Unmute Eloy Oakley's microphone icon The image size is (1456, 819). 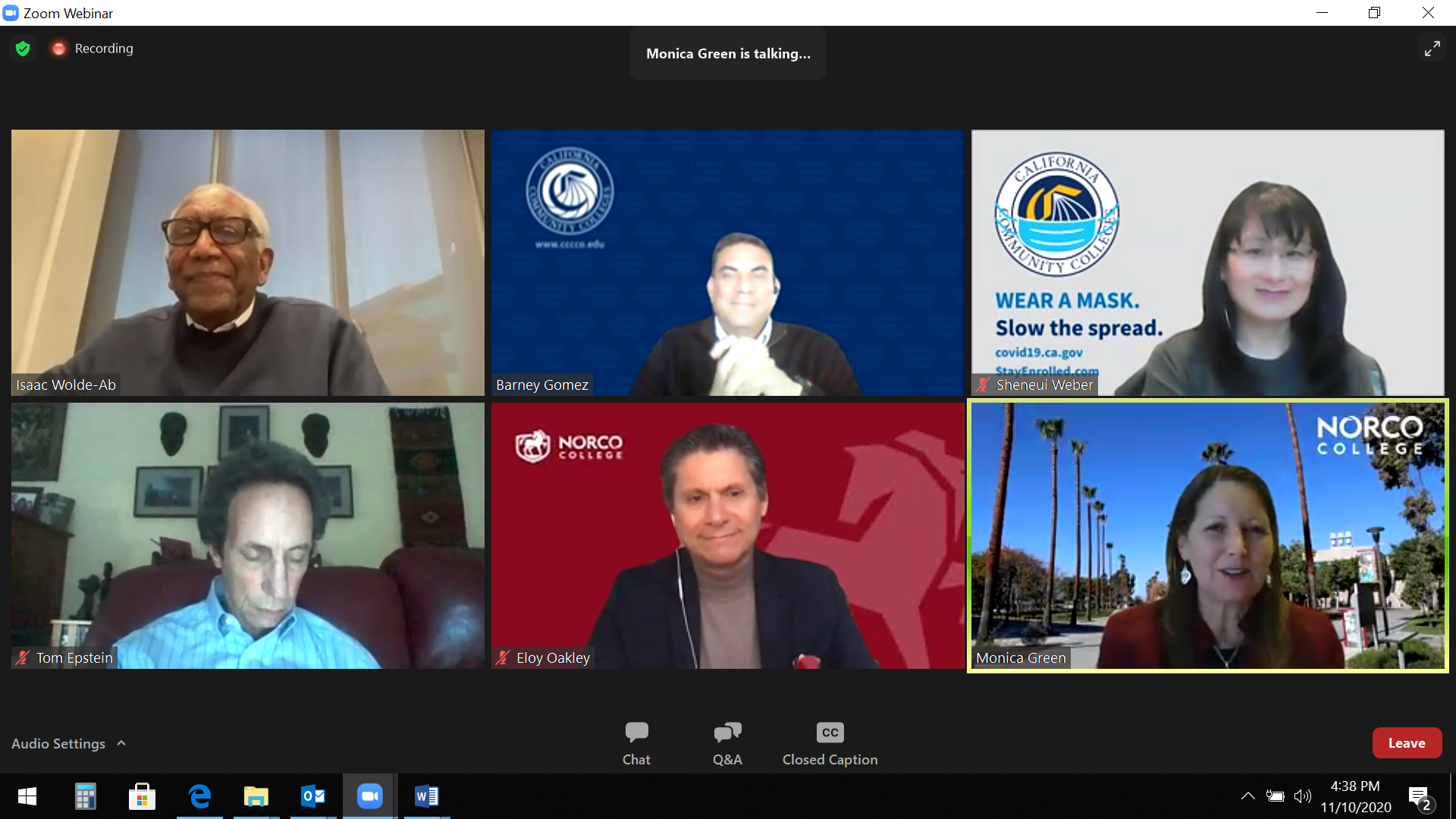pyautogui.click(x=502, y=657)
